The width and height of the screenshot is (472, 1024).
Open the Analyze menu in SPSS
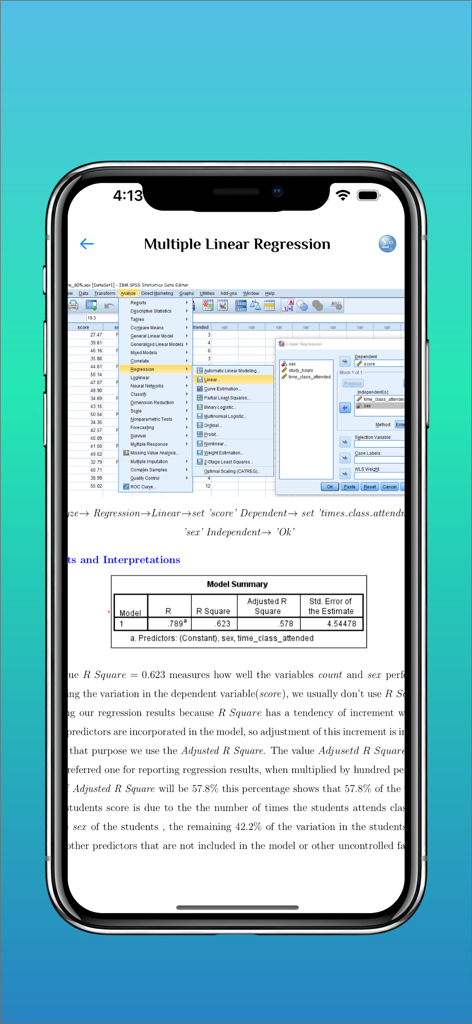[127, 293]
